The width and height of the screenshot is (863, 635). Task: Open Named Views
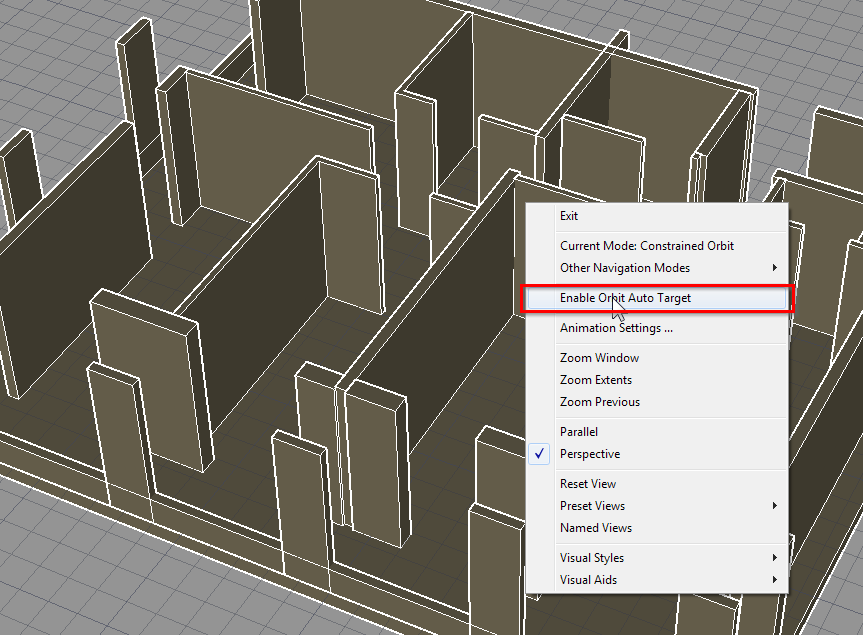pos(596,528)
